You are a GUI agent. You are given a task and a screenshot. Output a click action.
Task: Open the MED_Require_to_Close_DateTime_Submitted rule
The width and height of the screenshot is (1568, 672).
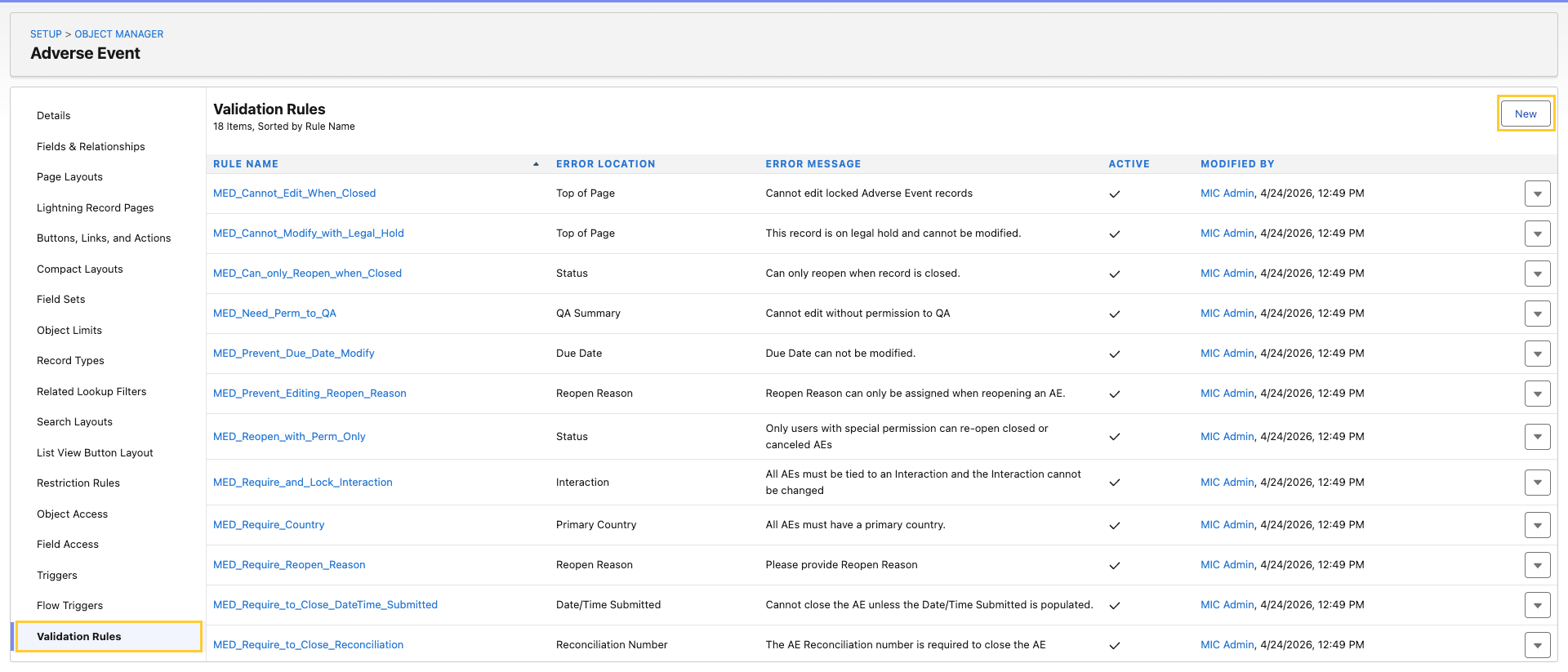pos(325,605)
